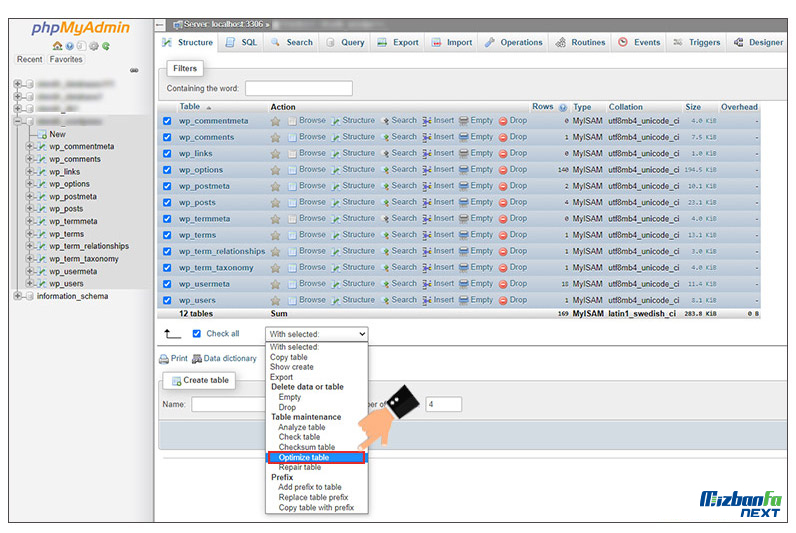Collapse the top panel minus icon
796x533 pixels.
[160, 24]
